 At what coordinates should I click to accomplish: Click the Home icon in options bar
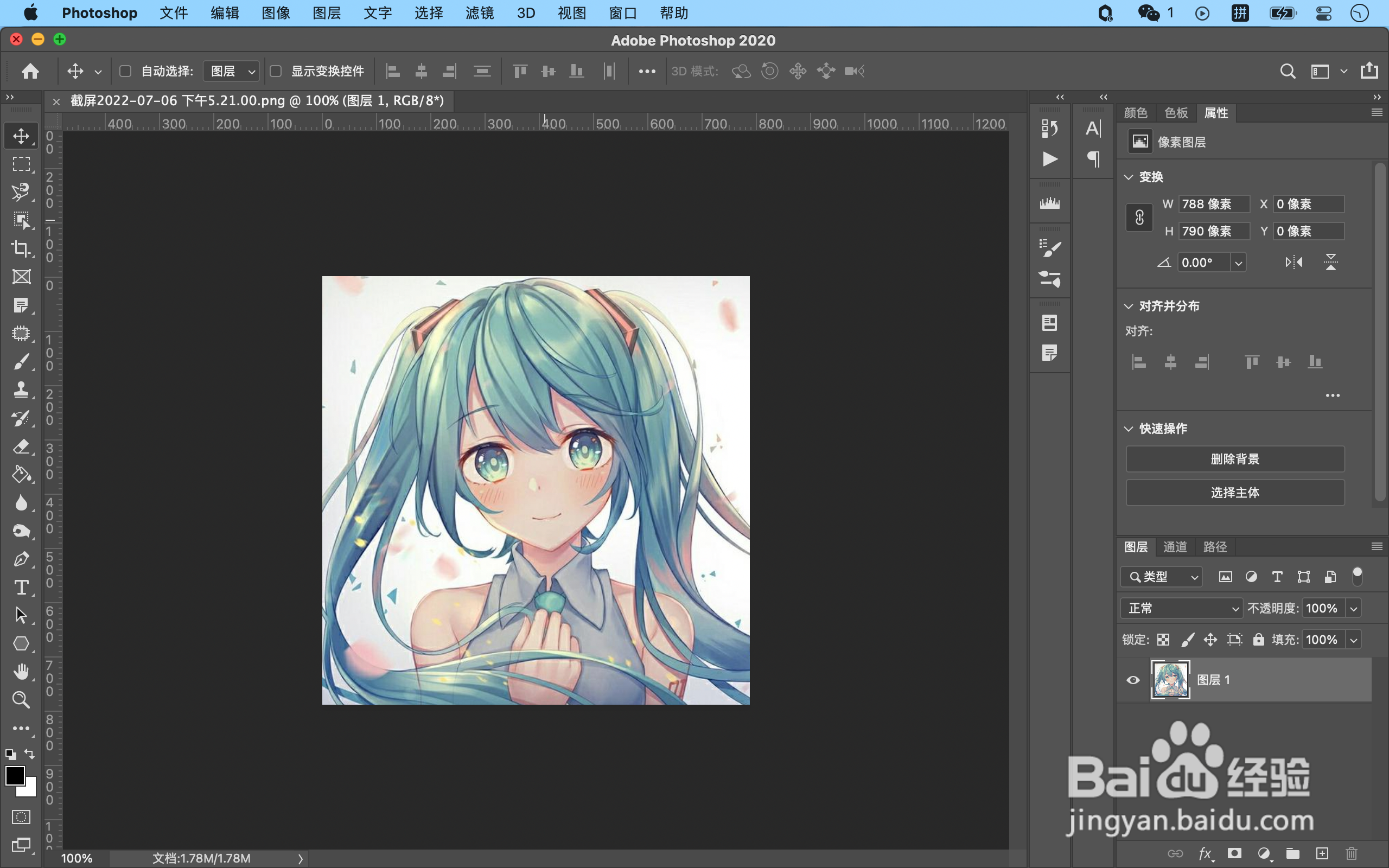point(30,71)
